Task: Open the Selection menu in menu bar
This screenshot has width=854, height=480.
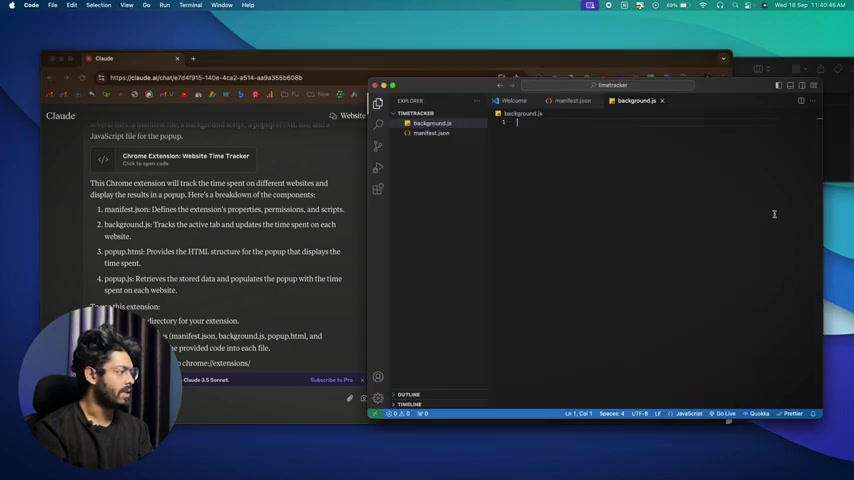Action: pyautogui.click(x=99, y=5)
